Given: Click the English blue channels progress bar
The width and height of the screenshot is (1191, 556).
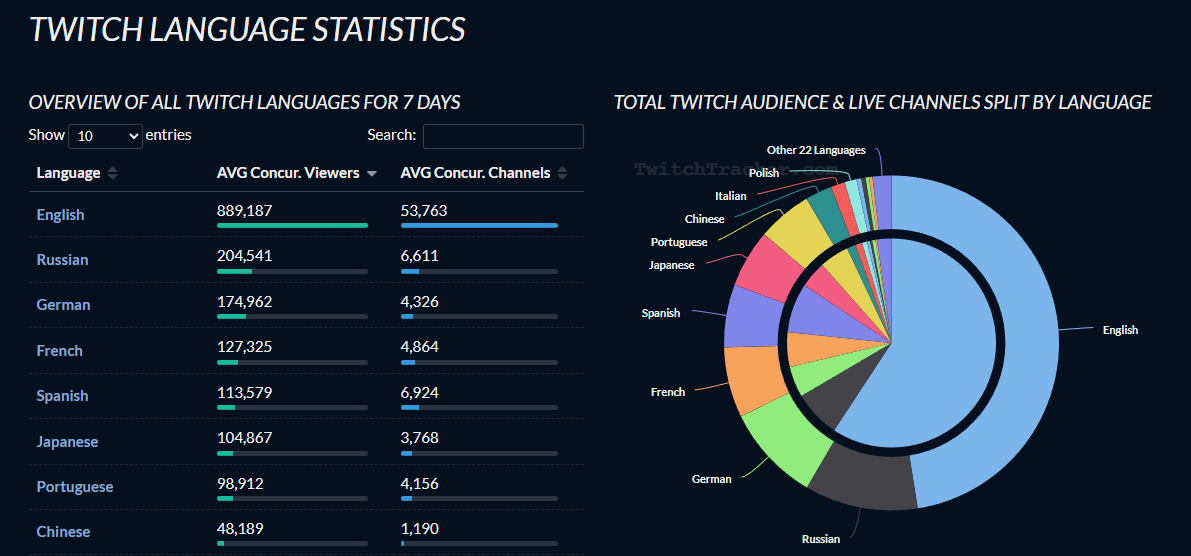Looking at the screenshot, I should coord(479,225).
